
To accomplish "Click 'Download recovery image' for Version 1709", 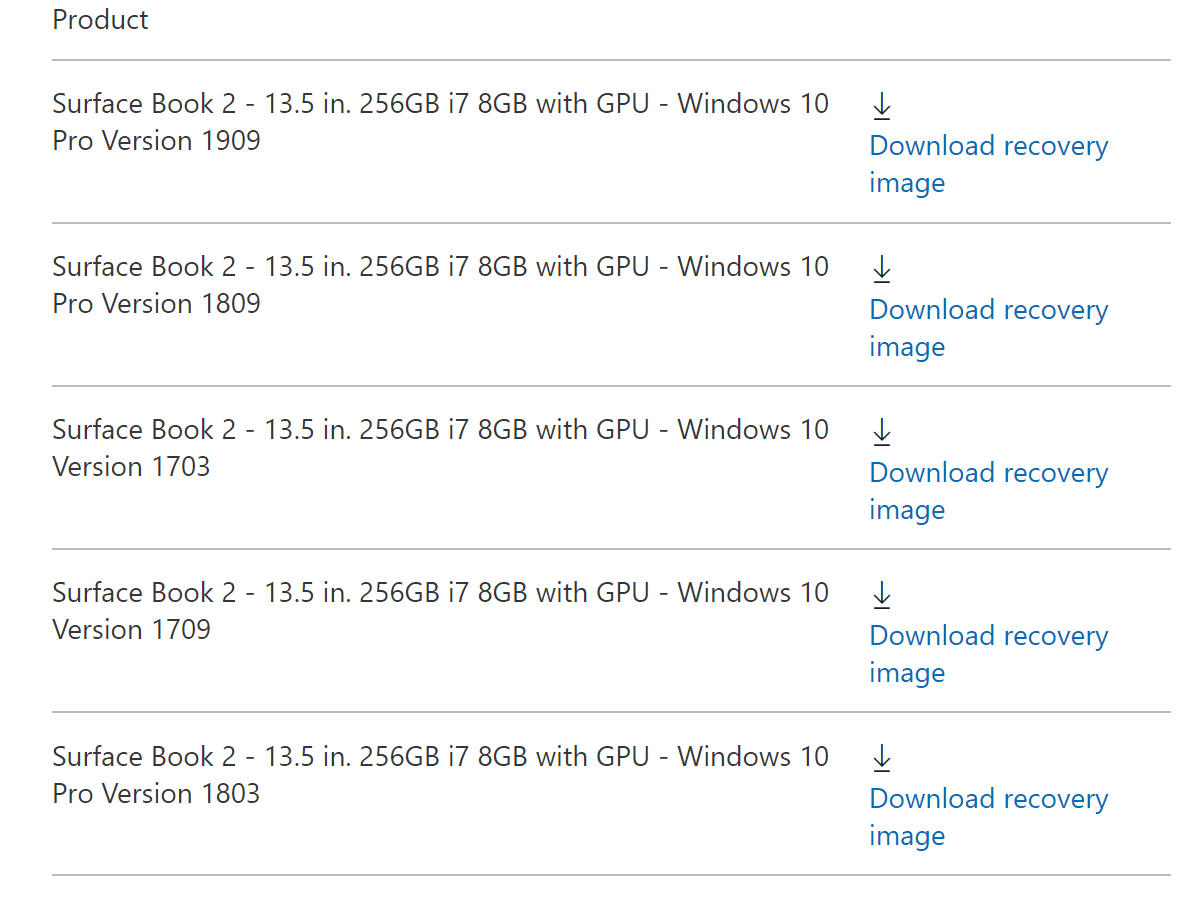I will [988, 654].
